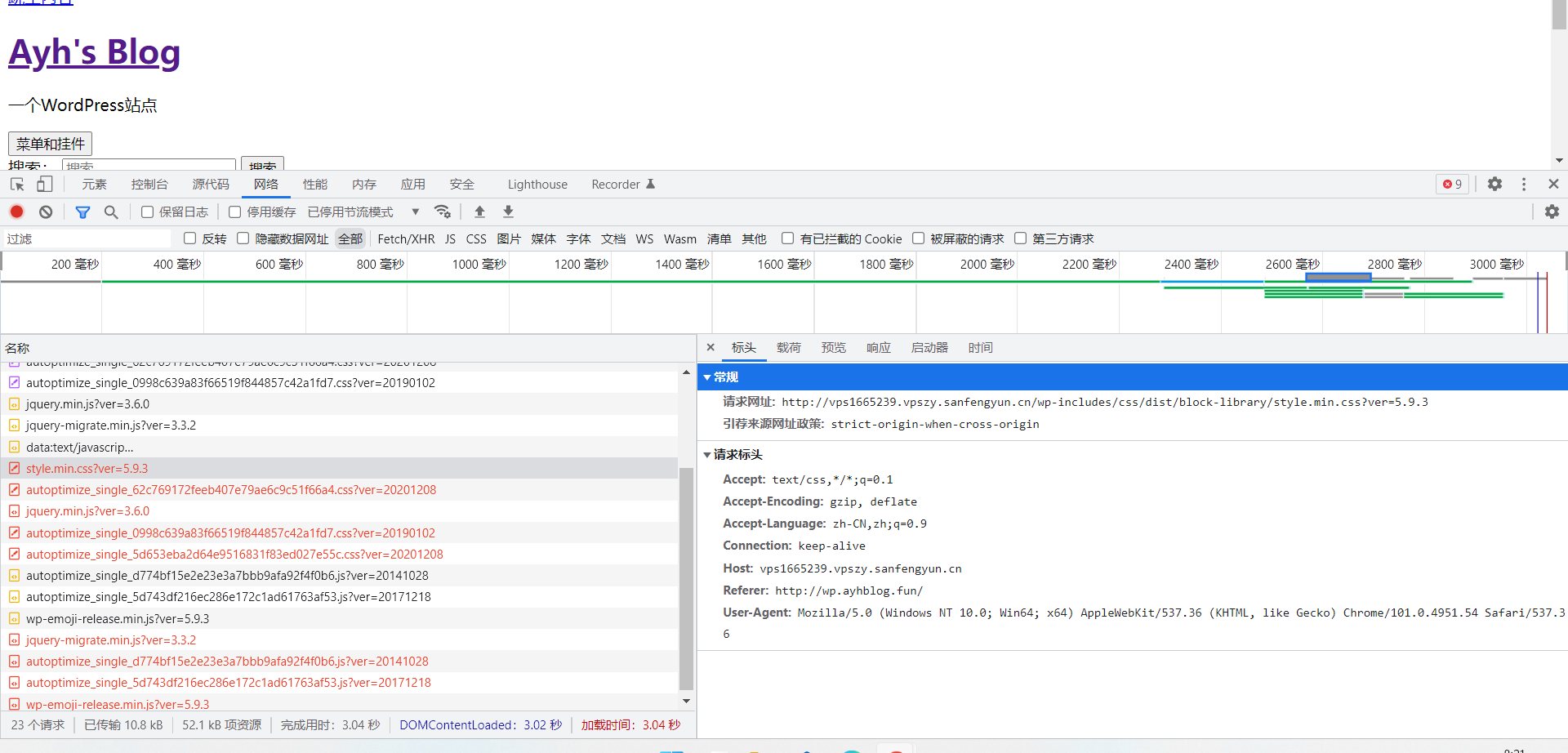Filter requests by CSS type
The width and height of the screenshot is (1568, 753).
coord(476,239)
